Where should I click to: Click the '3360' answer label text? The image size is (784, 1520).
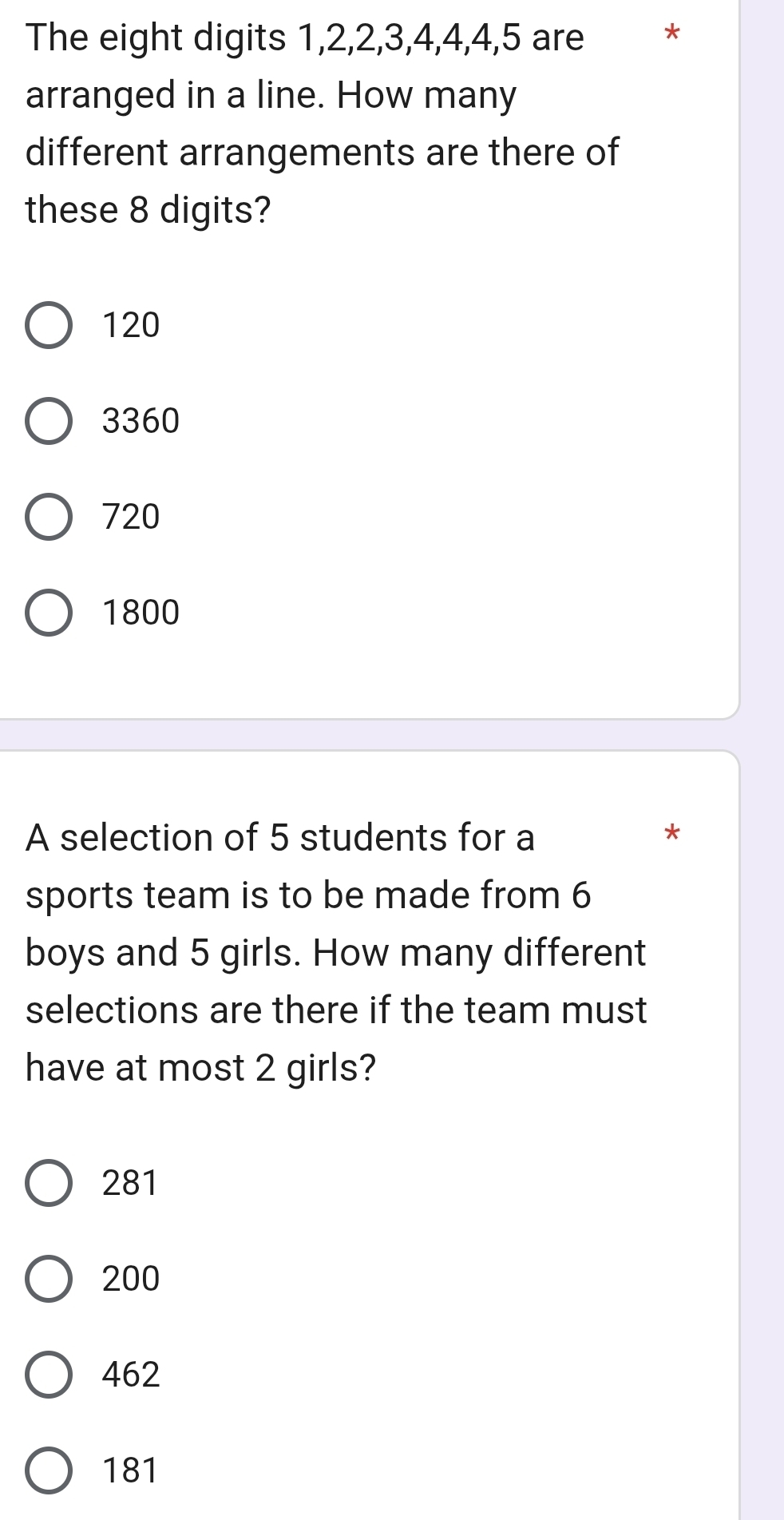click(141, 422)
